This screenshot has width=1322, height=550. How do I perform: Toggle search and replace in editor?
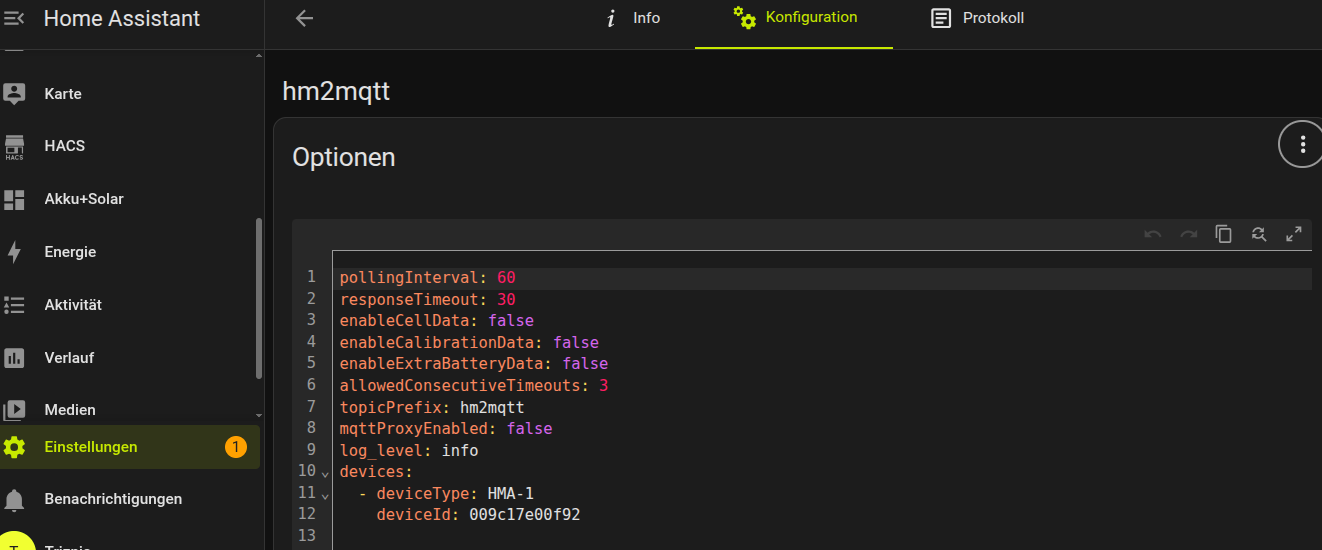pyautogui.click(x=1258, y=234)
